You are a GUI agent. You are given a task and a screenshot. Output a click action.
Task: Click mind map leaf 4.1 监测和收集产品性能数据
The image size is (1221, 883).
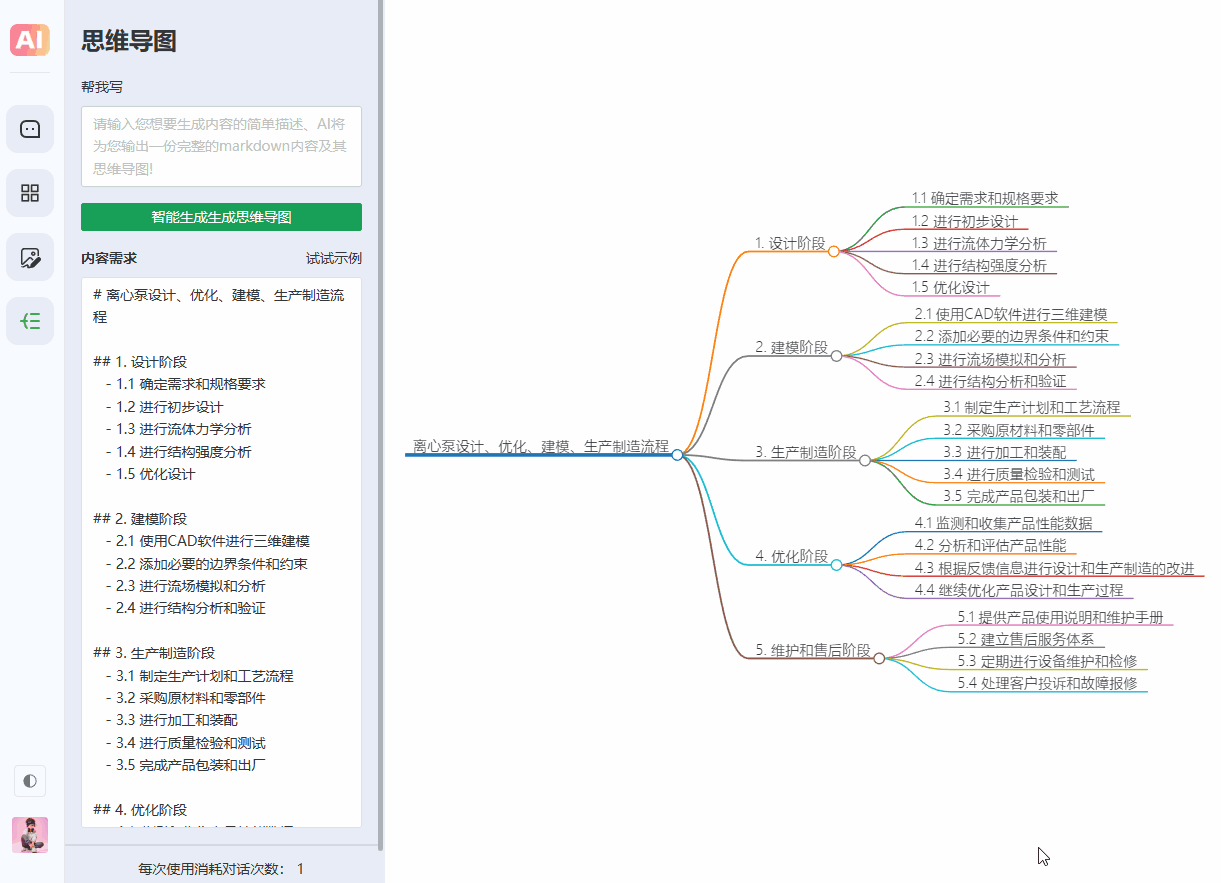coord(1003,523)
